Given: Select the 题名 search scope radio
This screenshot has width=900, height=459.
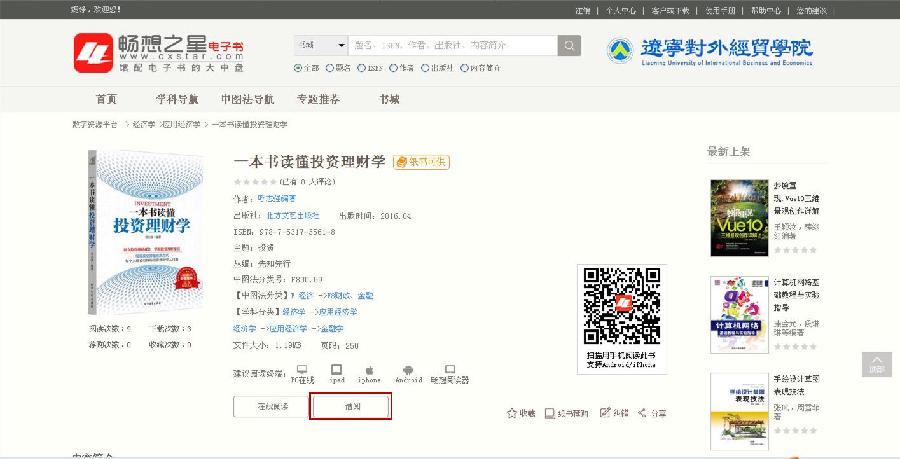Looking at the screenshot, I should pos(330,68).
